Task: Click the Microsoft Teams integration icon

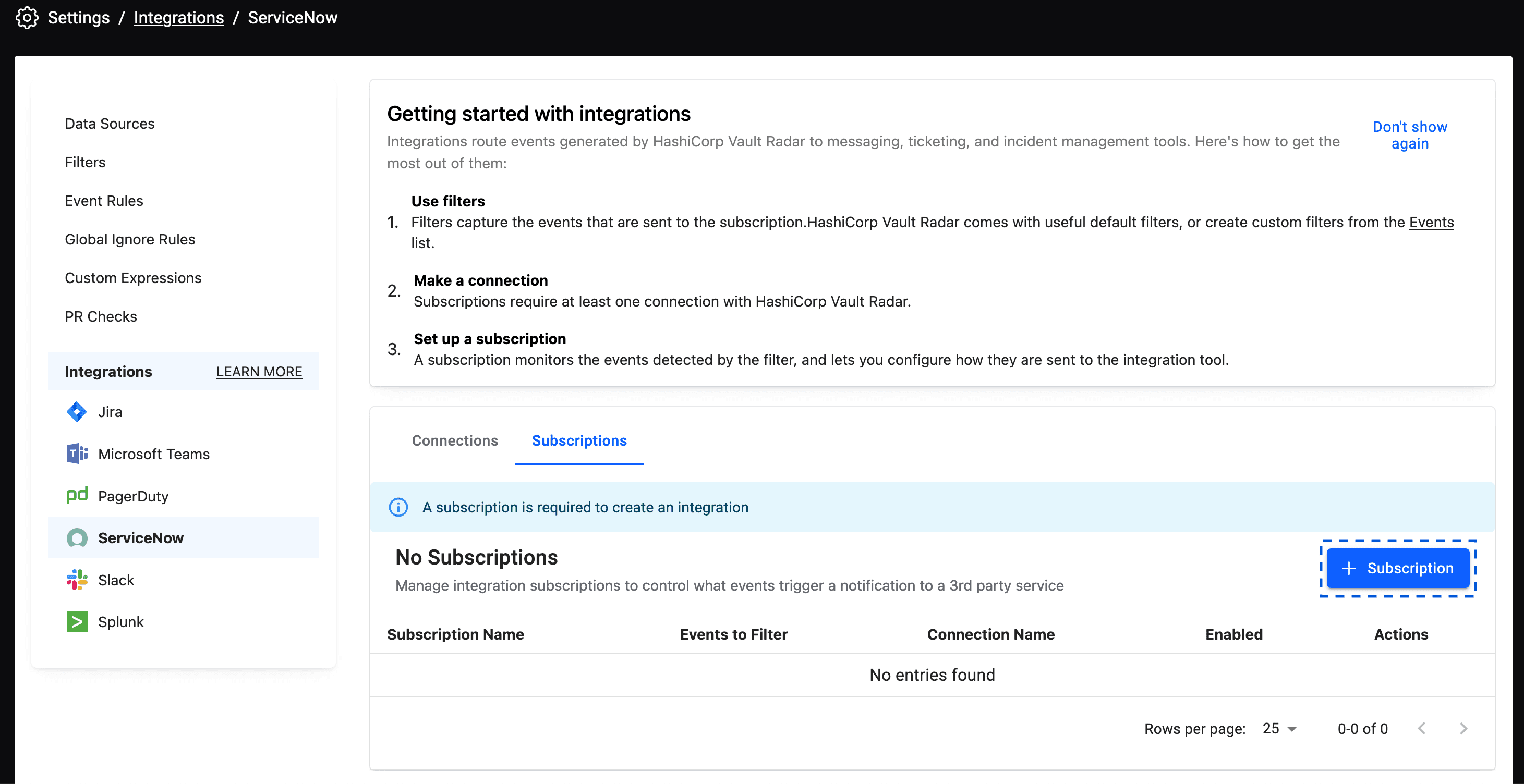Action: coord(77,453)
